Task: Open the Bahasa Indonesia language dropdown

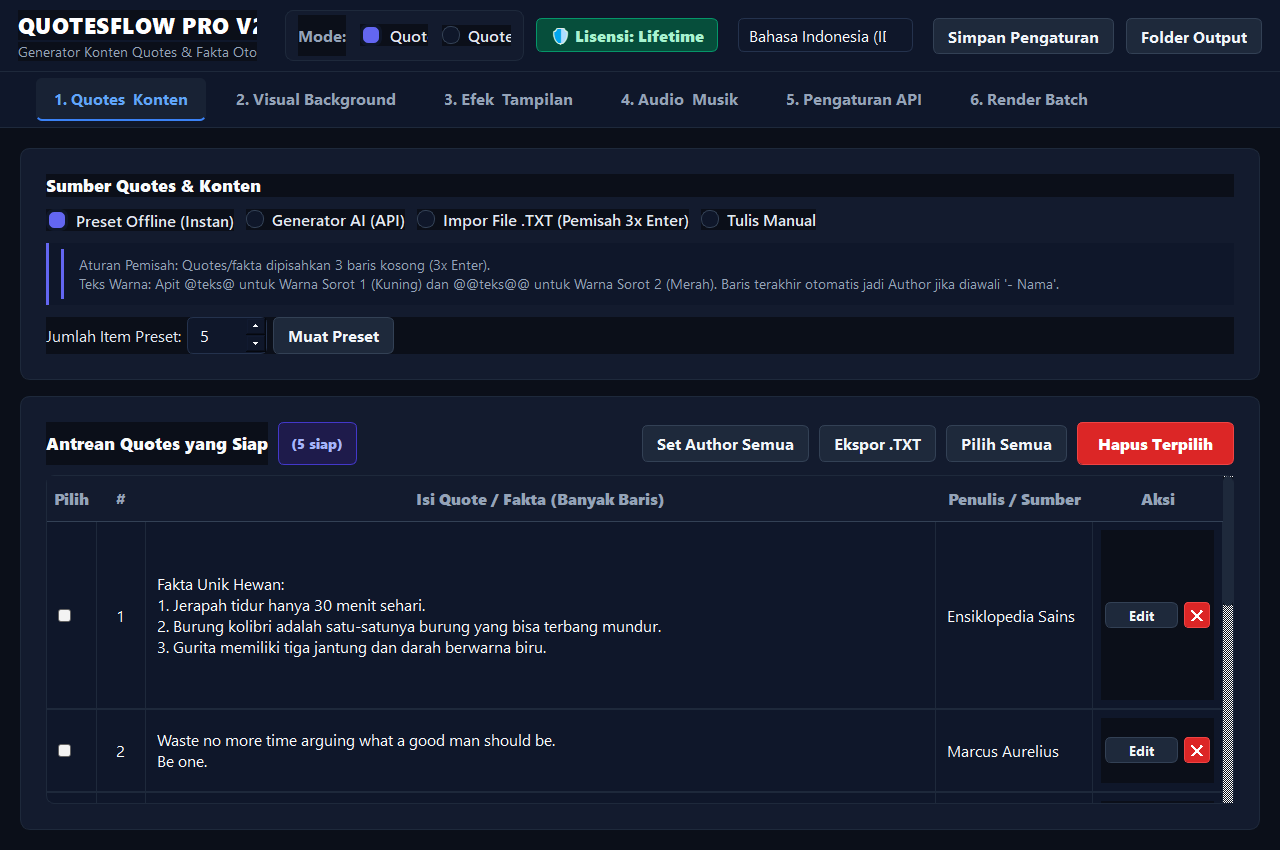Action: 825,36
